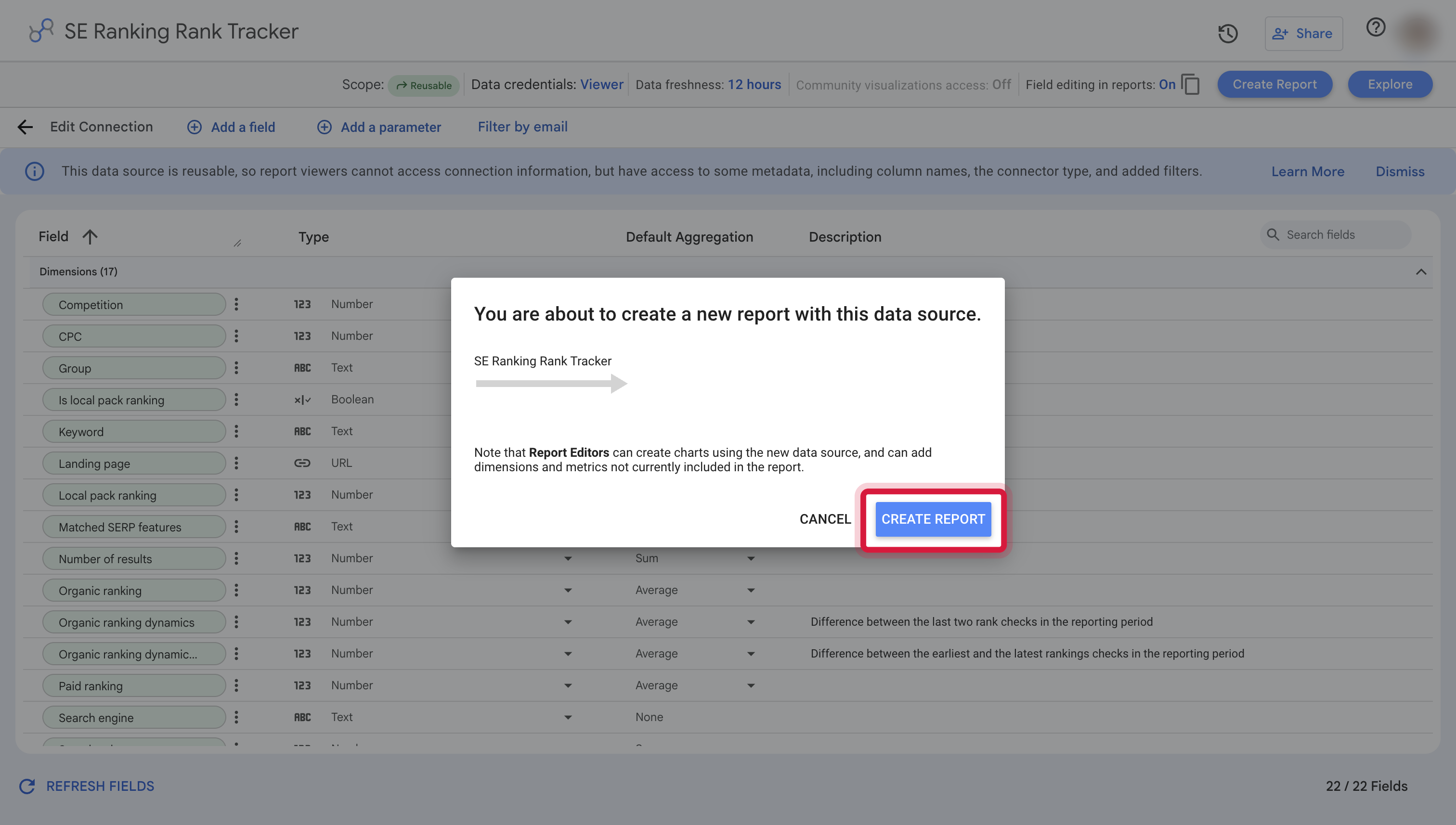
Task: Click Filter by email
Action: pos(522,127)
